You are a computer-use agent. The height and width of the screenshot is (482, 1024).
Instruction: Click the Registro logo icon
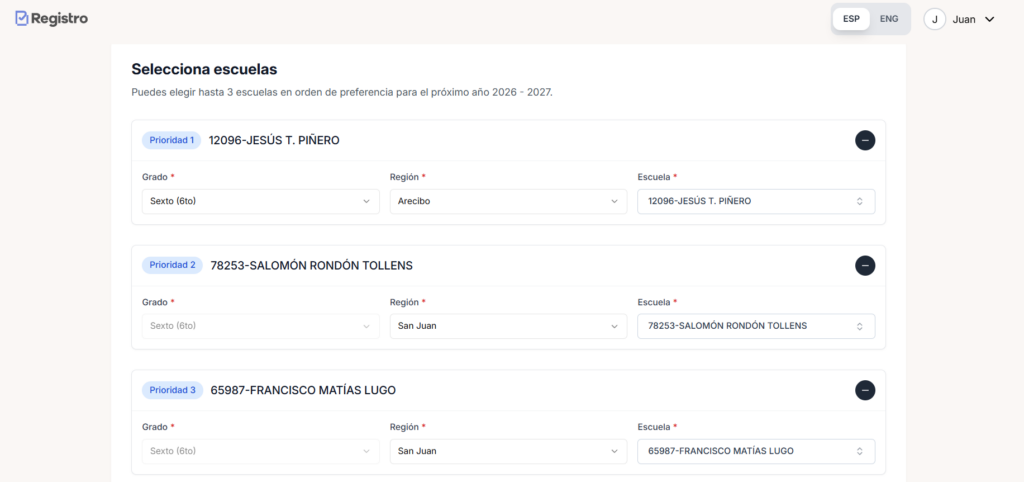(x=22, y=18)
